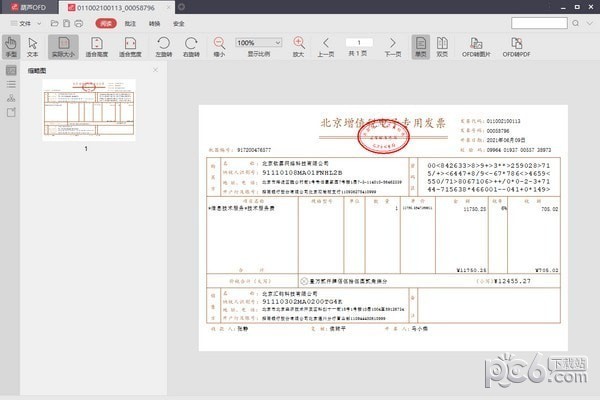The width and height of the screenshot is (600, 400).
Task: Go to the next page
Action: point(393,47)
